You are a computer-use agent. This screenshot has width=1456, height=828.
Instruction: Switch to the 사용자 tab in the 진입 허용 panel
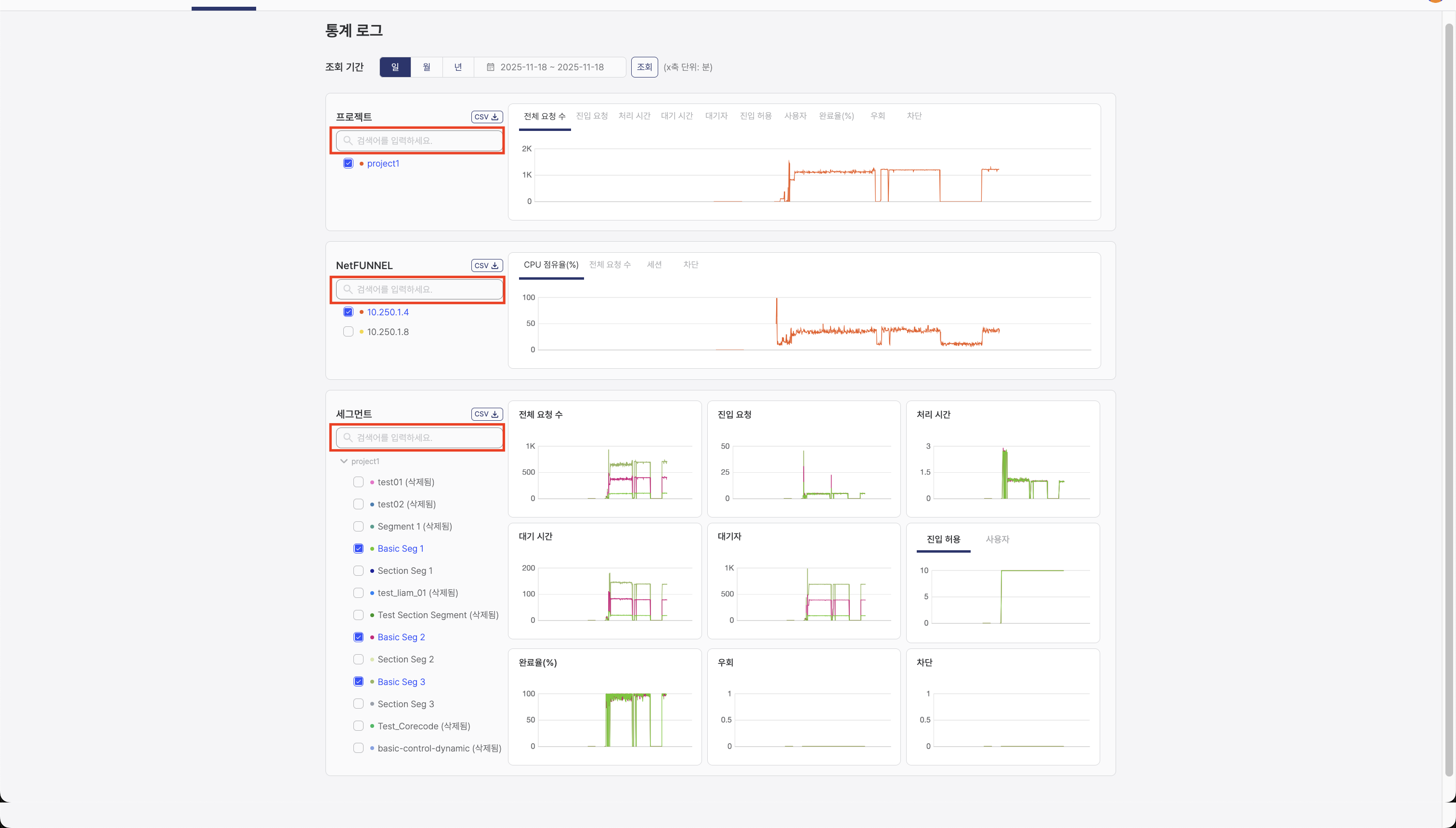point(997,539)
